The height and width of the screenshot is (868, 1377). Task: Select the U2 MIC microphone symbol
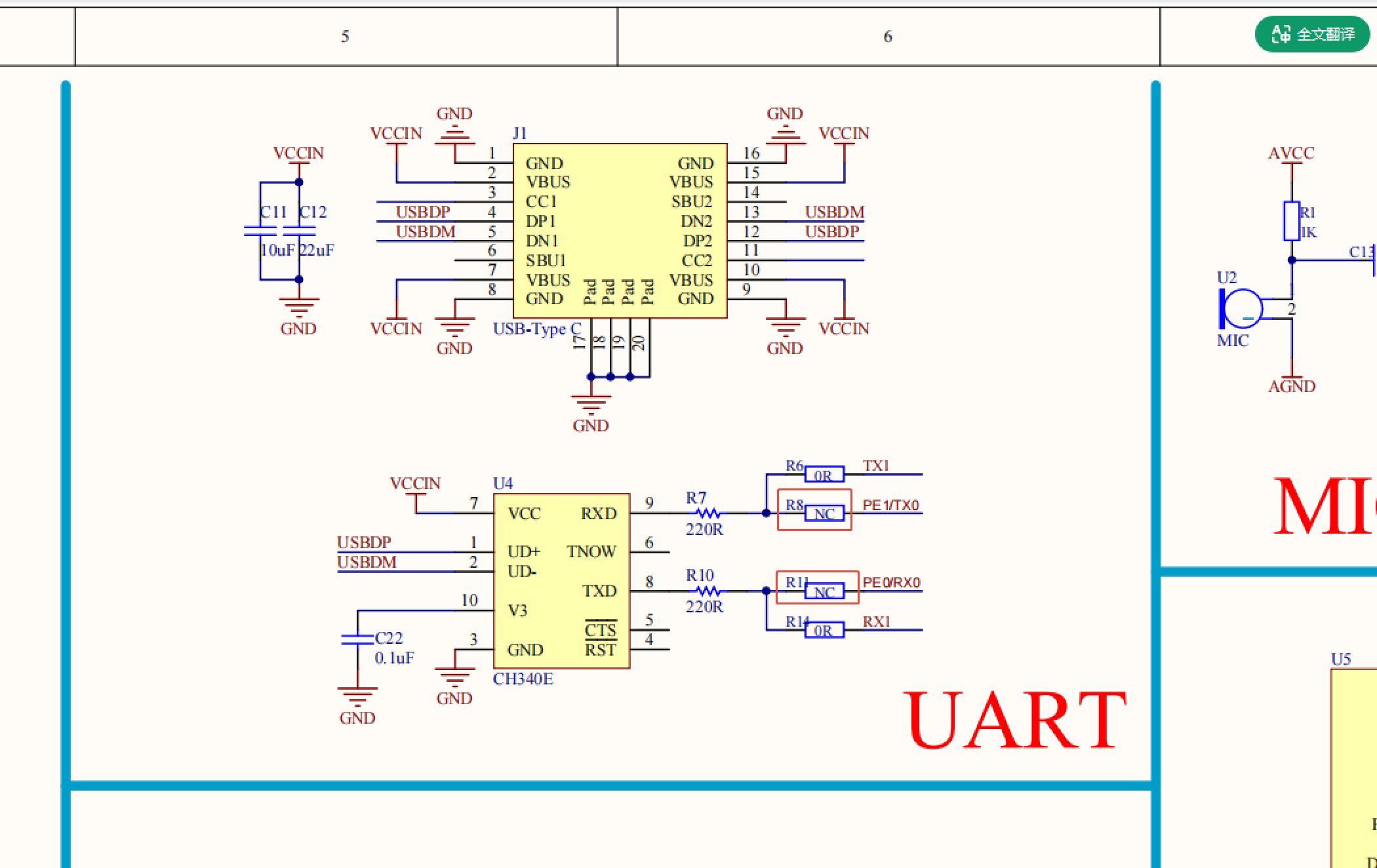pyautogui.click(x=1241, y=308)
